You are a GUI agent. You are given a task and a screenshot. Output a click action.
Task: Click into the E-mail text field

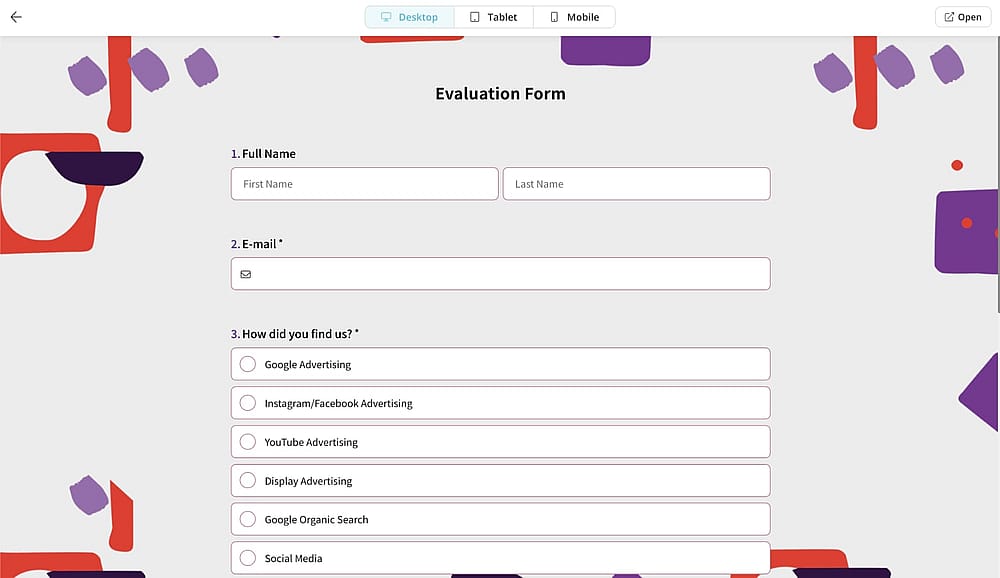[x=501, y=274]
